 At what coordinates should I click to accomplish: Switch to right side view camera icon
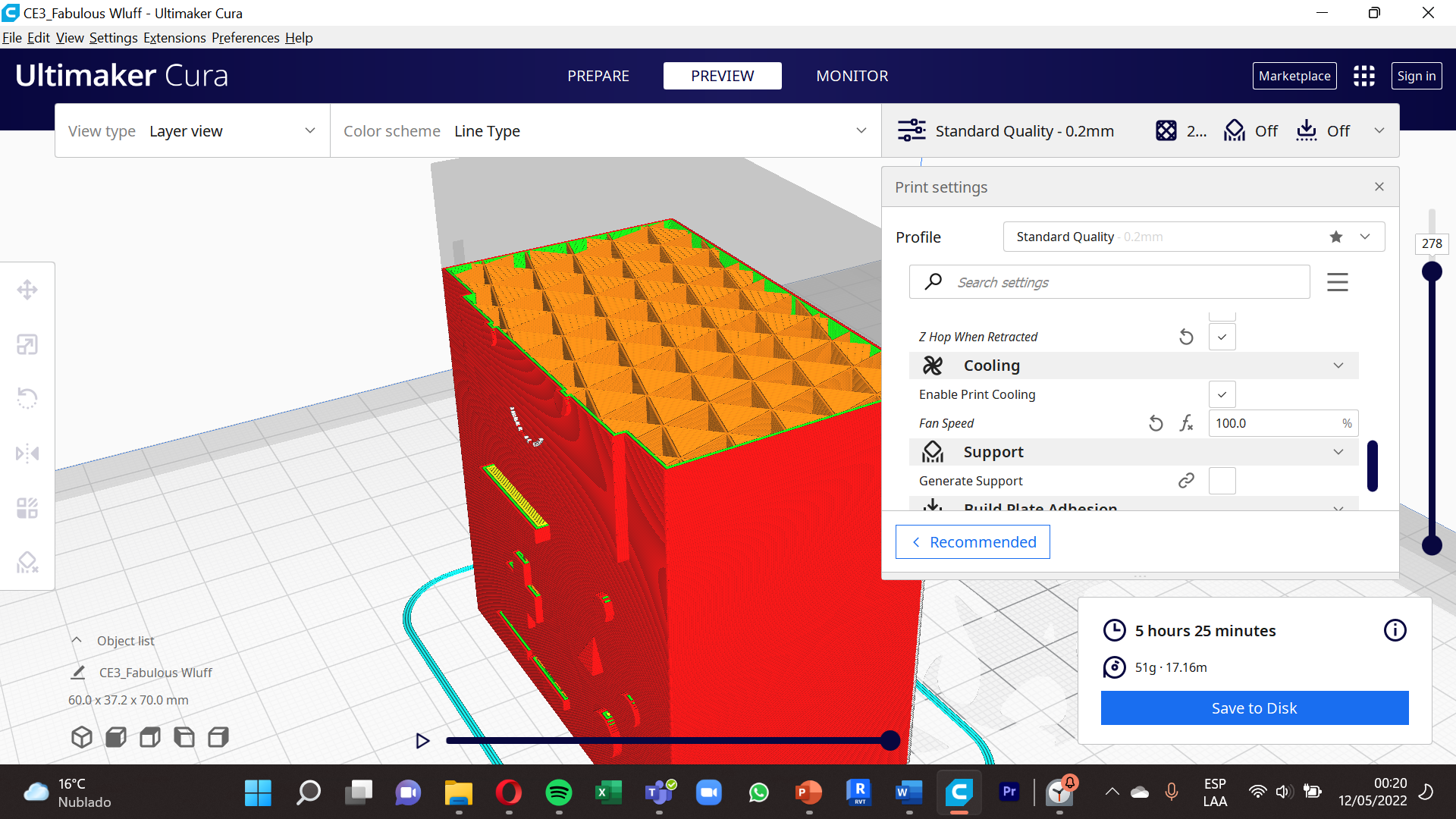(x=218, y=737)
